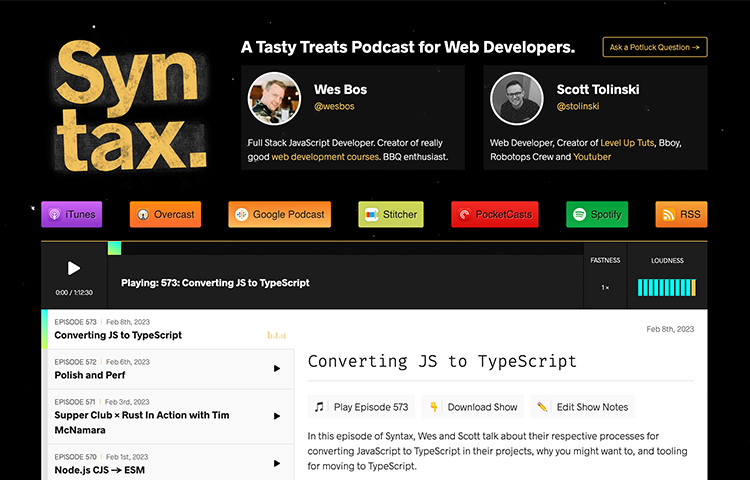Image resolution: width=750 pixels, height=480 pixels.
Task: Open the @stolinski Twitter handle
Action: (578, 106)
